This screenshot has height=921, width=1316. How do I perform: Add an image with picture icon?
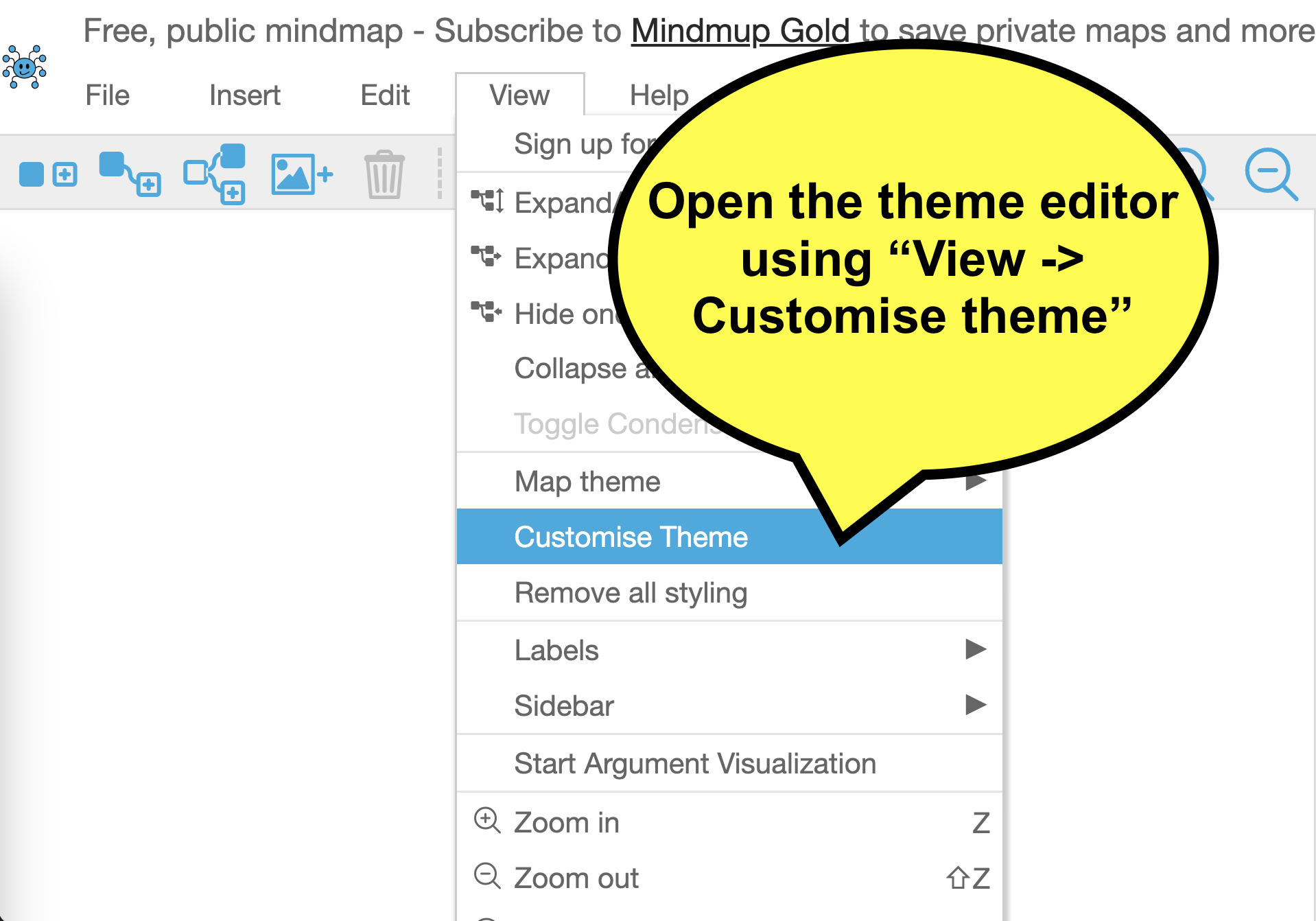[302, 174]
